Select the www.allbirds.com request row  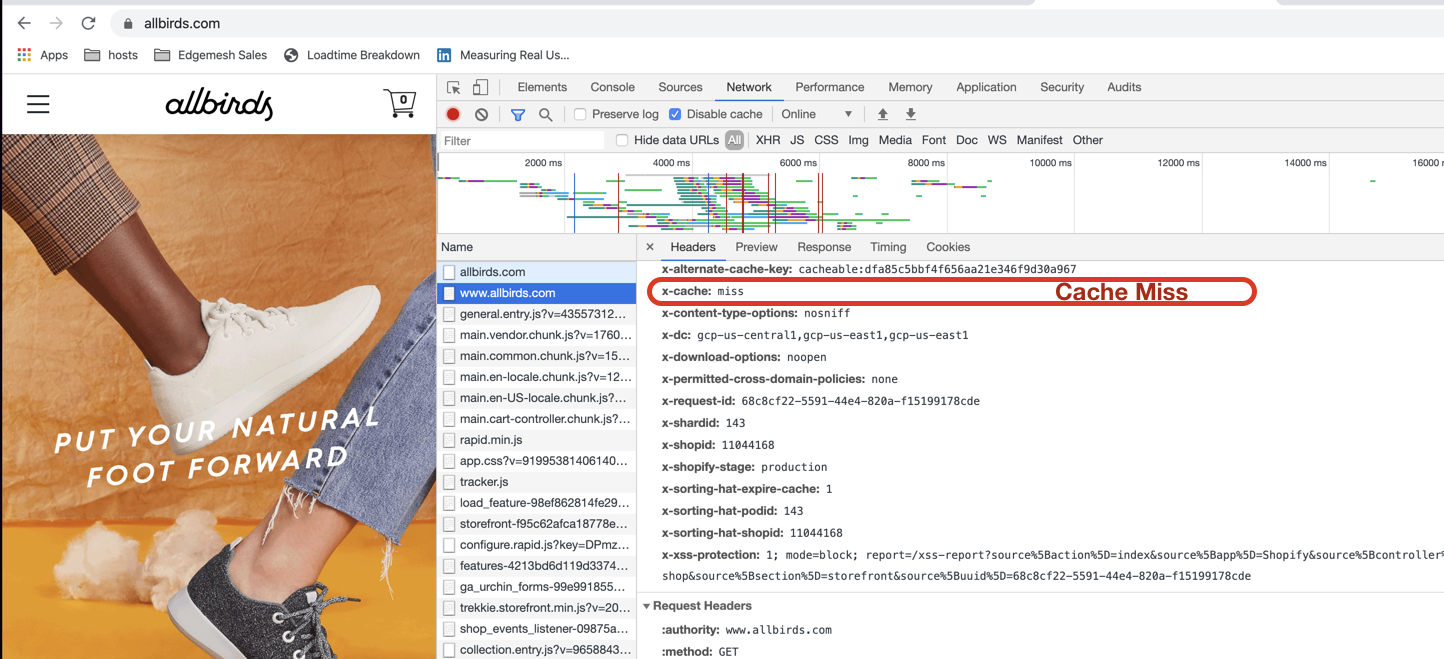pyautogui.click(x=536, y=293)
